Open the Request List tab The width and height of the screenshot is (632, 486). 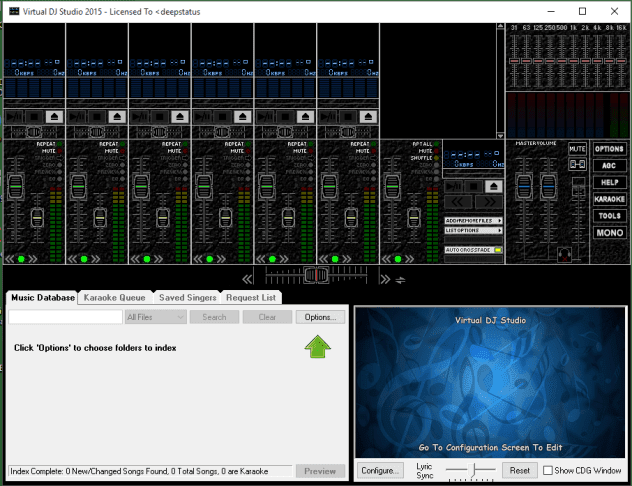(x=251, y=298)
